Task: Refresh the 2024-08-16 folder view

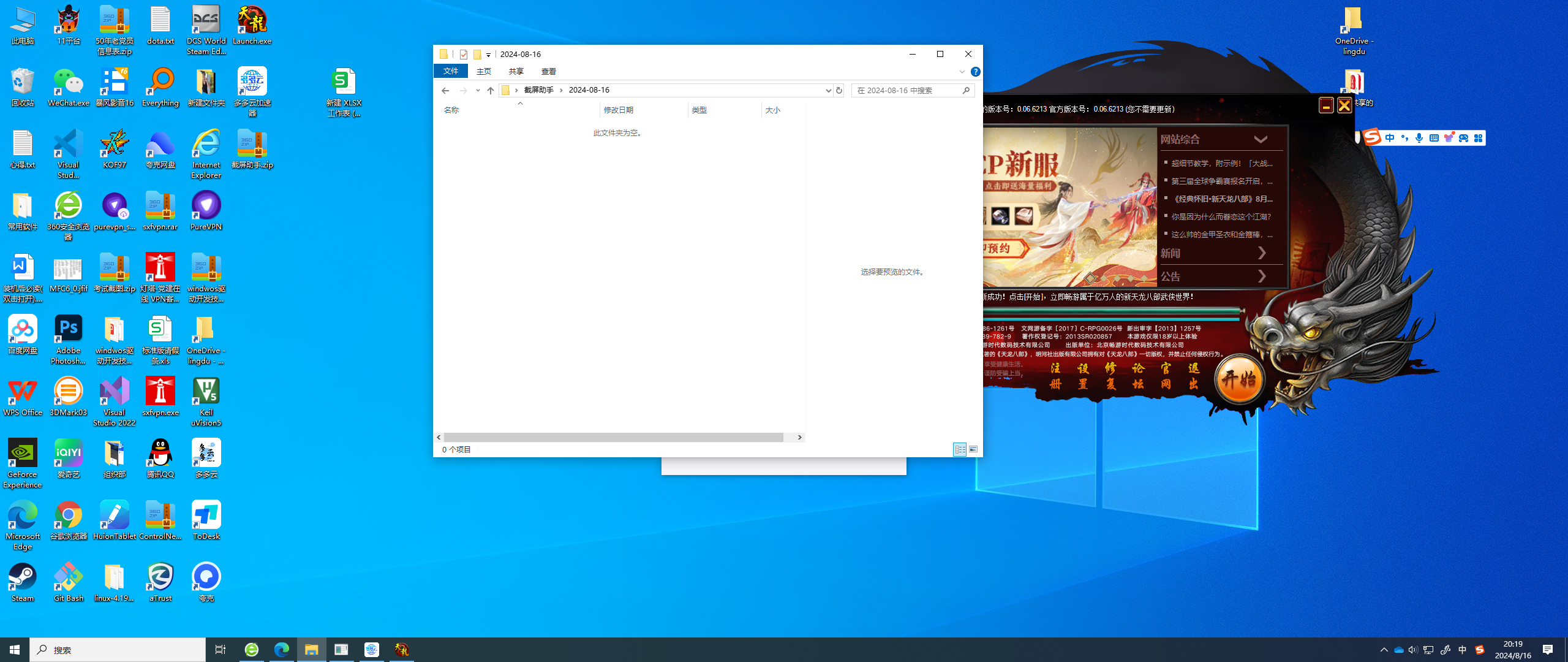Action: [x=839, y=90]
